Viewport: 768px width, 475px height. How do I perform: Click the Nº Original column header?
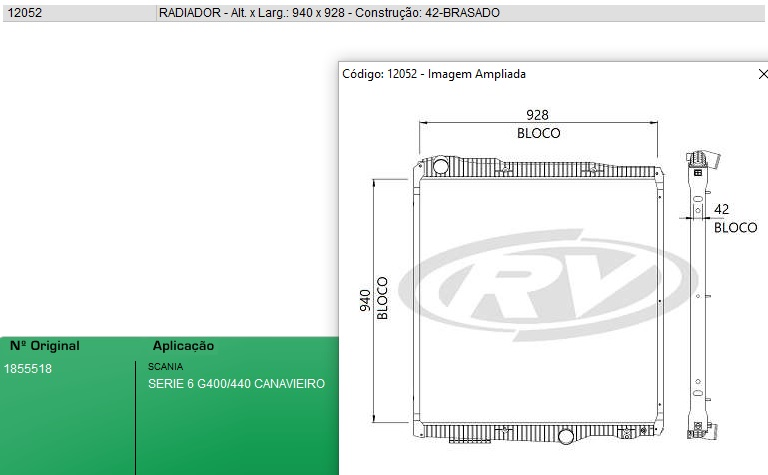44,346
